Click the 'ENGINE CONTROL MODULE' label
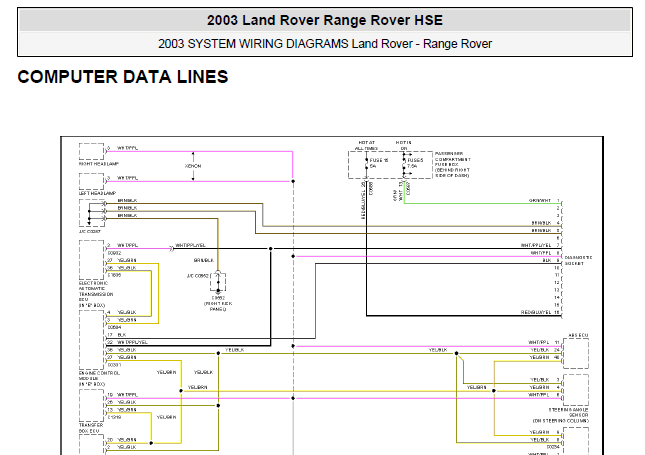Screen dimensions: 645x455 click(99, 378)
